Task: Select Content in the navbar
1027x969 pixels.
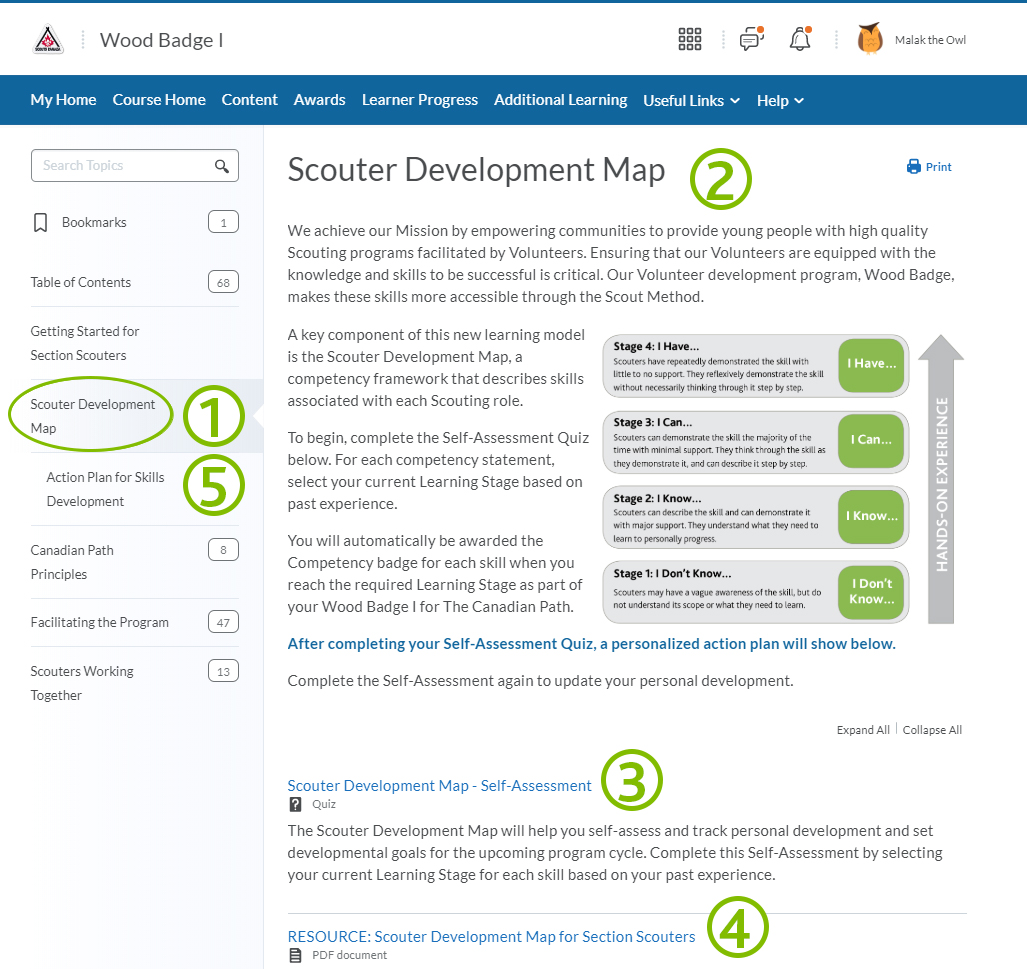Action: coord(250,100)
